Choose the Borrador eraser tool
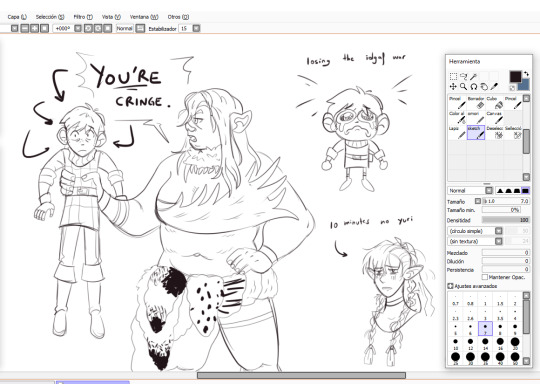This screenshot has width=540, height=384. pos(476,103)
